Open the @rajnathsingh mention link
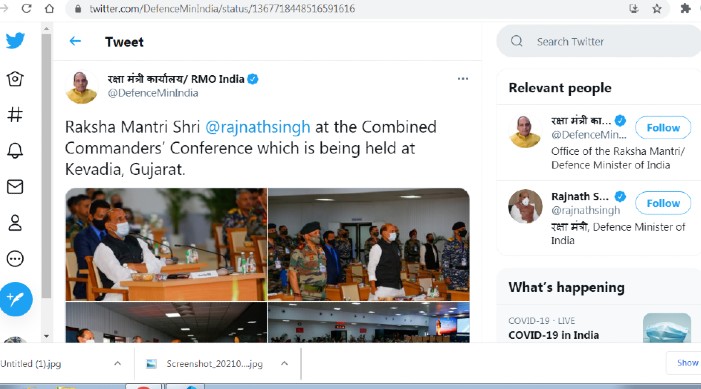 pos(258,127)
